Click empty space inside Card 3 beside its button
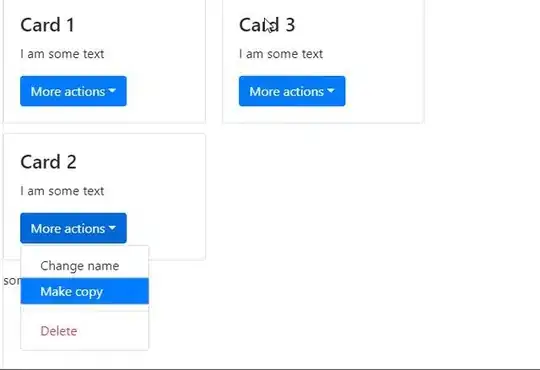 click(384, 91)
